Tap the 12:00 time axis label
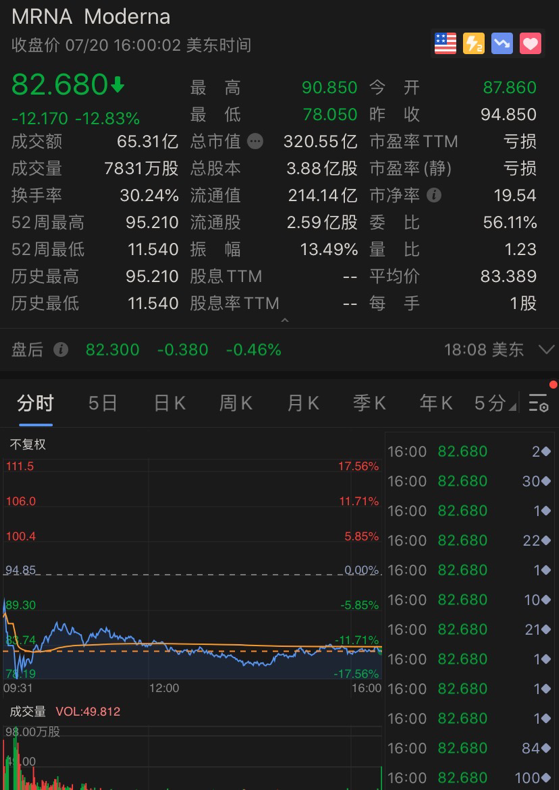The image size is (559, 790). click(164, 688)
